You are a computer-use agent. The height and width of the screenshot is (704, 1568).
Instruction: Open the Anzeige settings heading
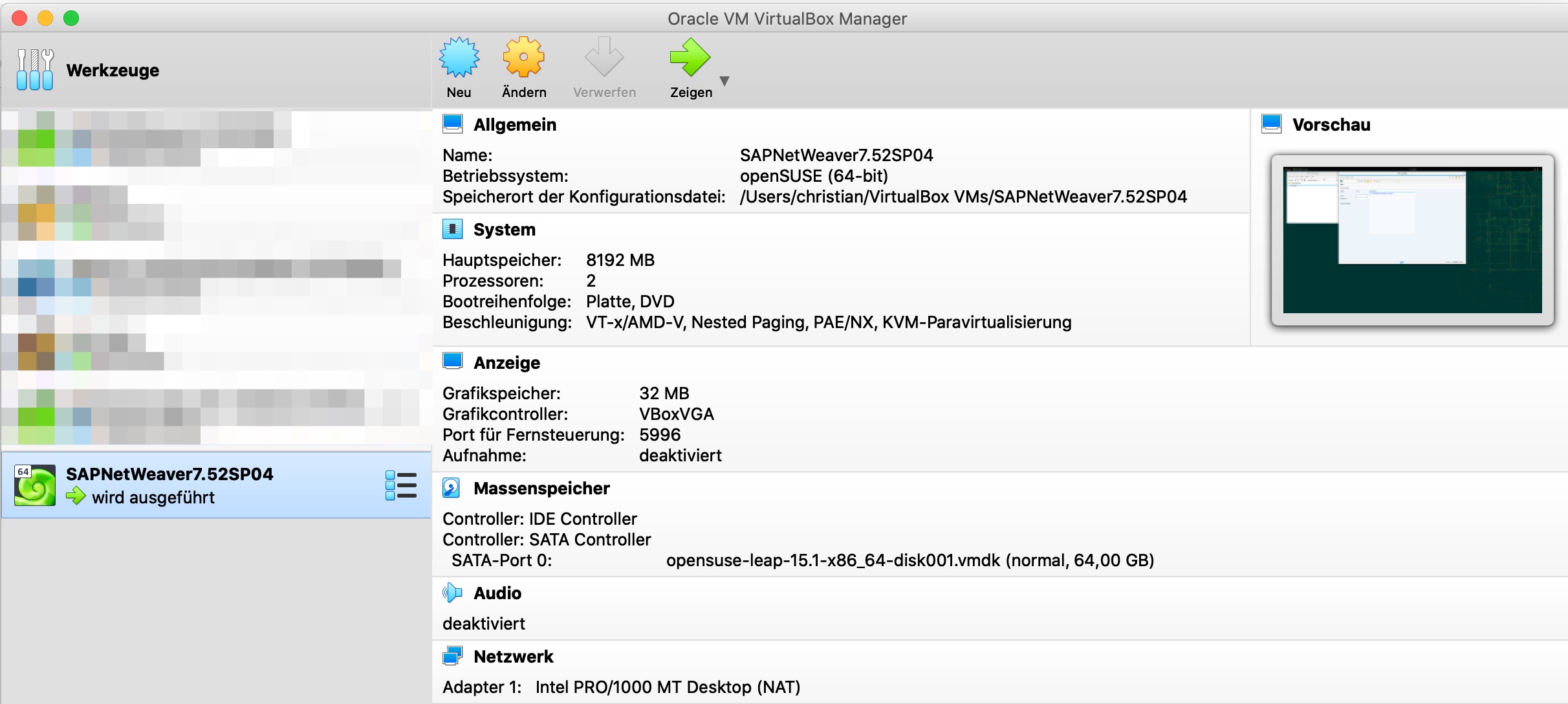tap(507, 363)
